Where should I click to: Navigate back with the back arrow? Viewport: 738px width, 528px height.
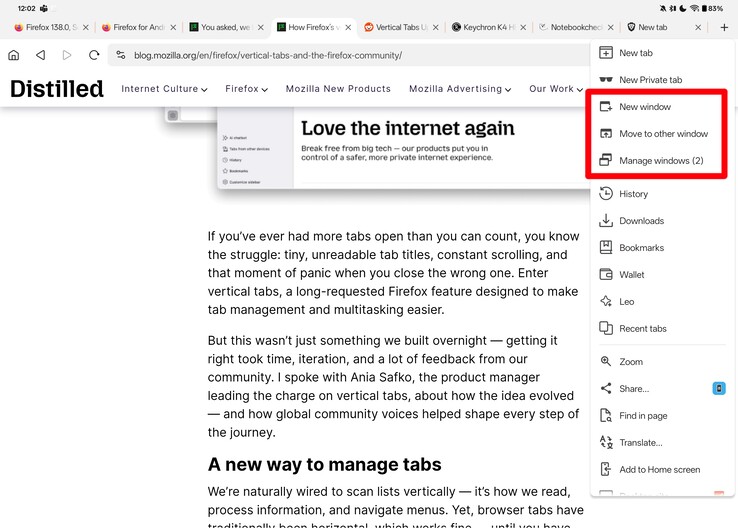point(40,55)
